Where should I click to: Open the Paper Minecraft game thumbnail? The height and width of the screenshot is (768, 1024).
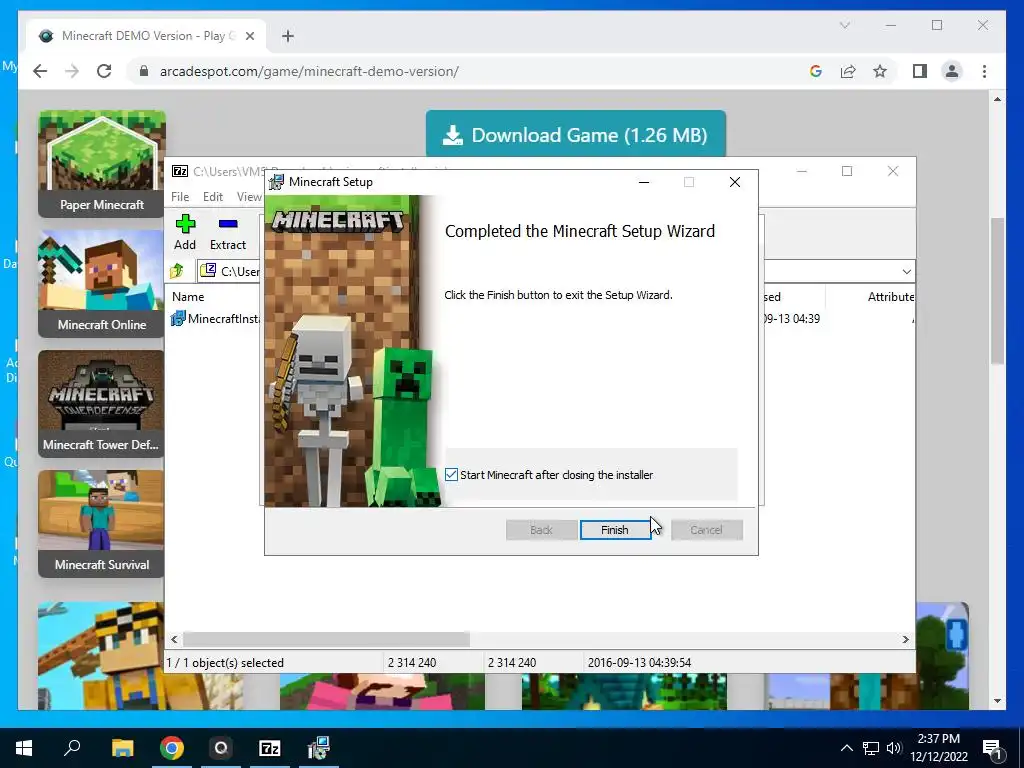click(102, 164)
